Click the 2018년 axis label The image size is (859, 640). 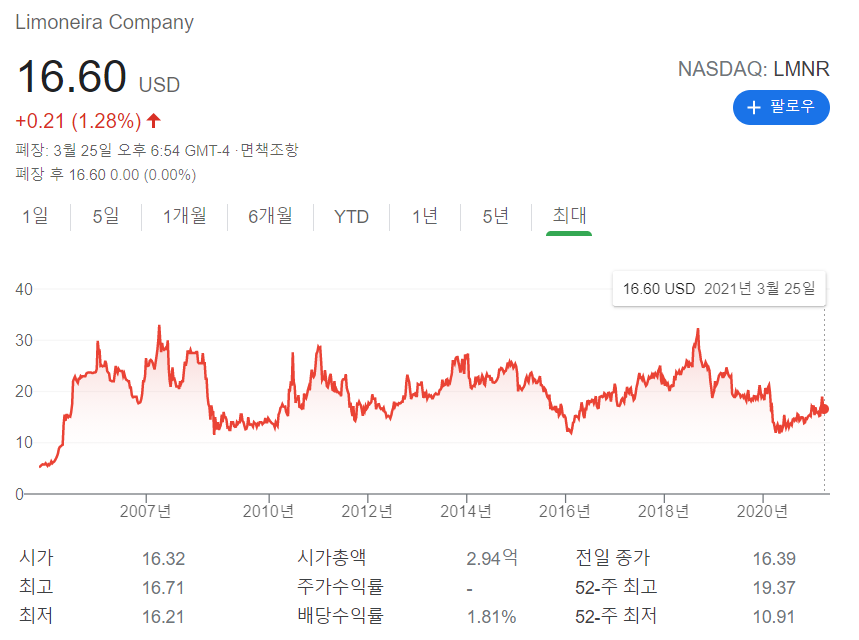tap(663, 511)
